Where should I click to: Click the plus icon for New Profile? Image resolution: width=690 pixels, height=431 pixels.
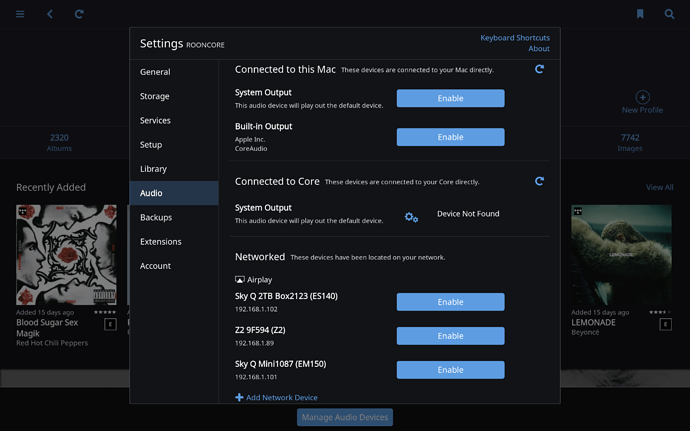point(642,97)
